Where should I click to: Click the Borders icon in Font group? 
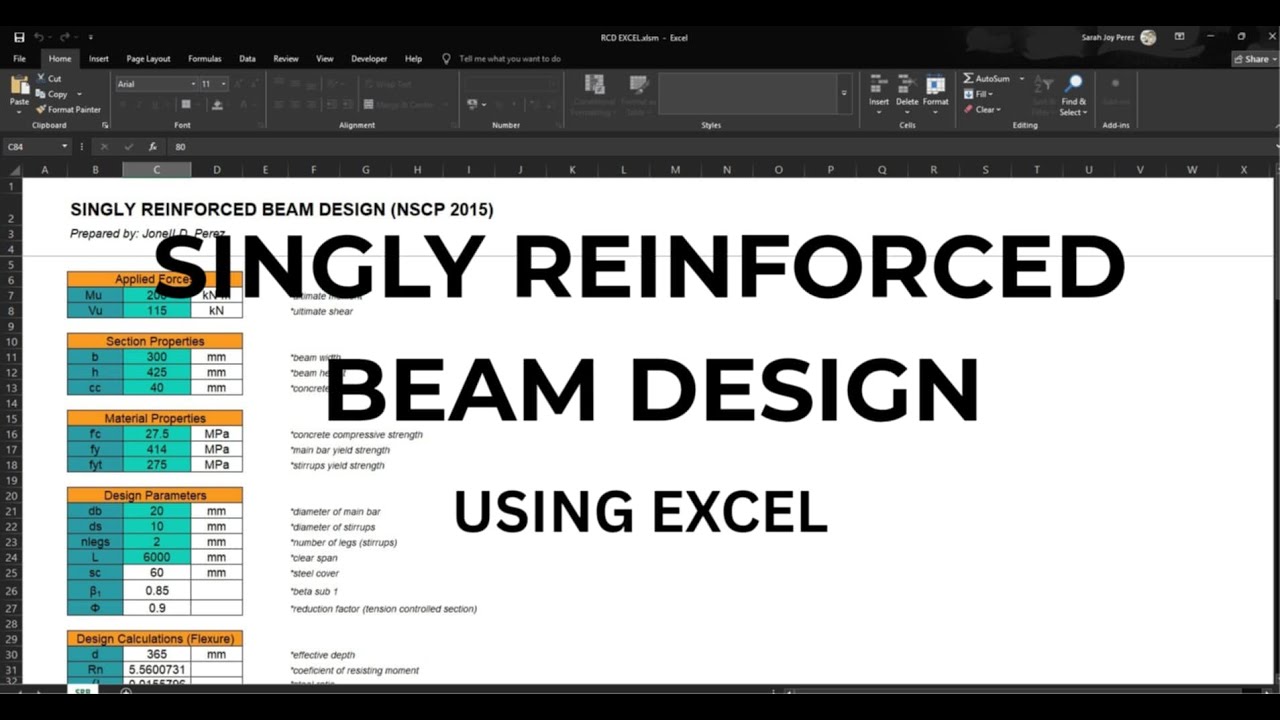(186, 104)
